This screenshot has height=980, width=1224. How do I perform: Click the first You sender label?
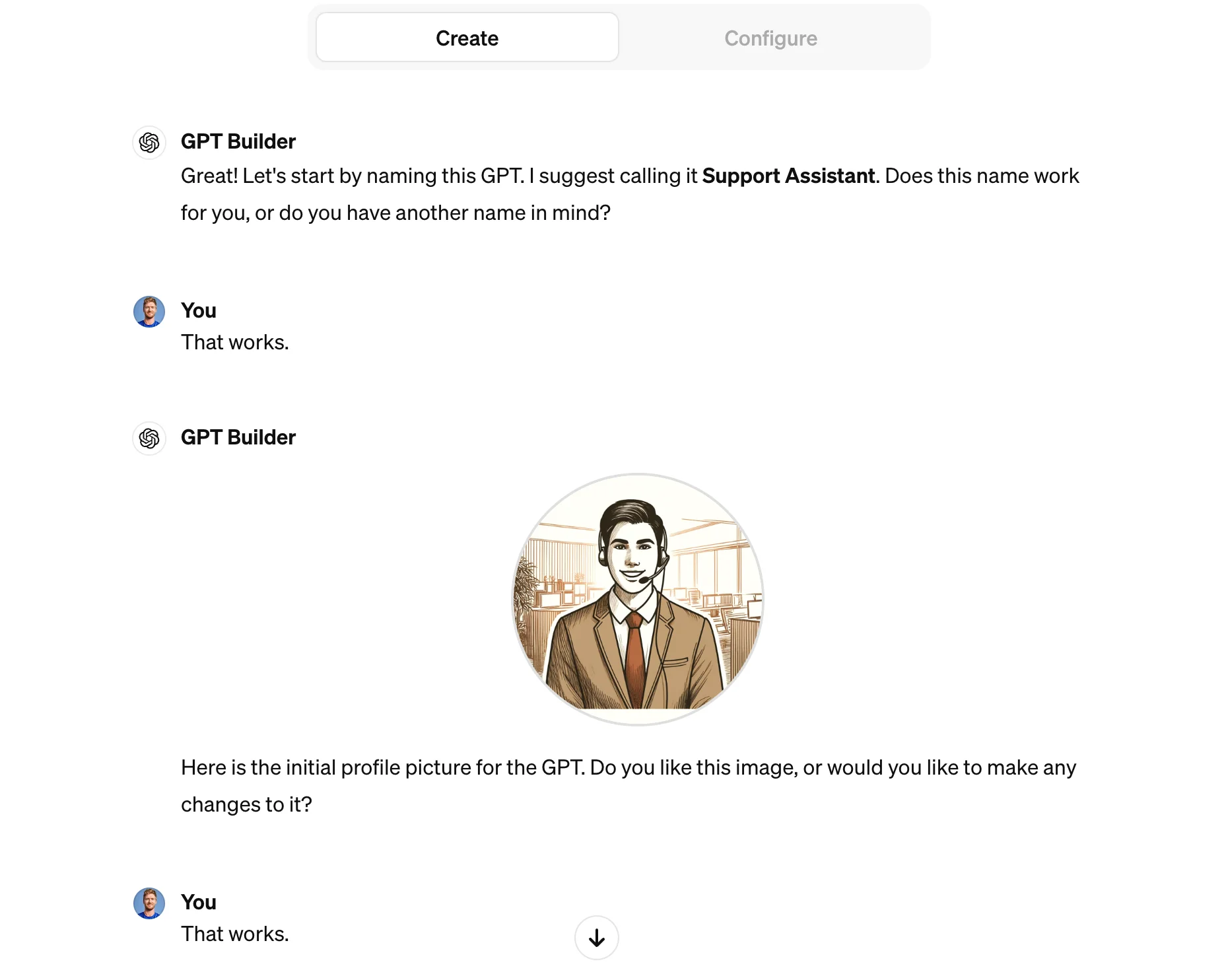[x=199, y=310]
